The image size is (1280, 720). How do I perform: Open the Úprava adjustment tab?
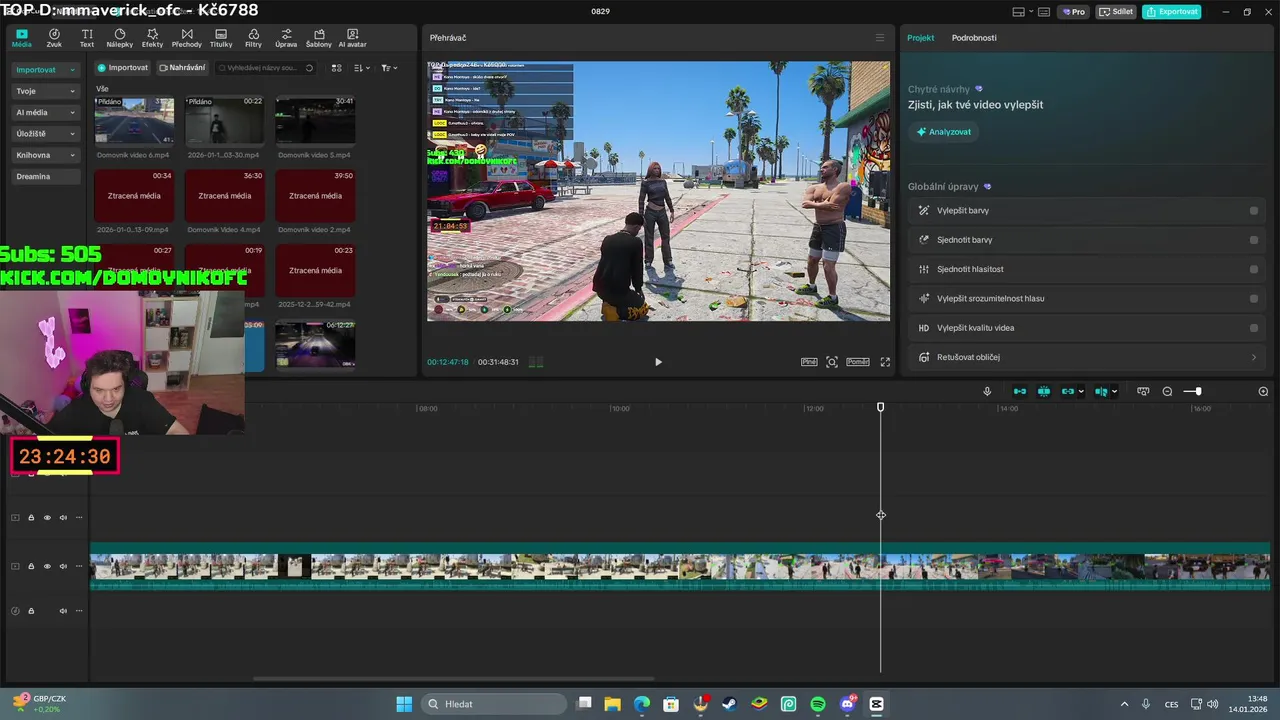(286, 38)
